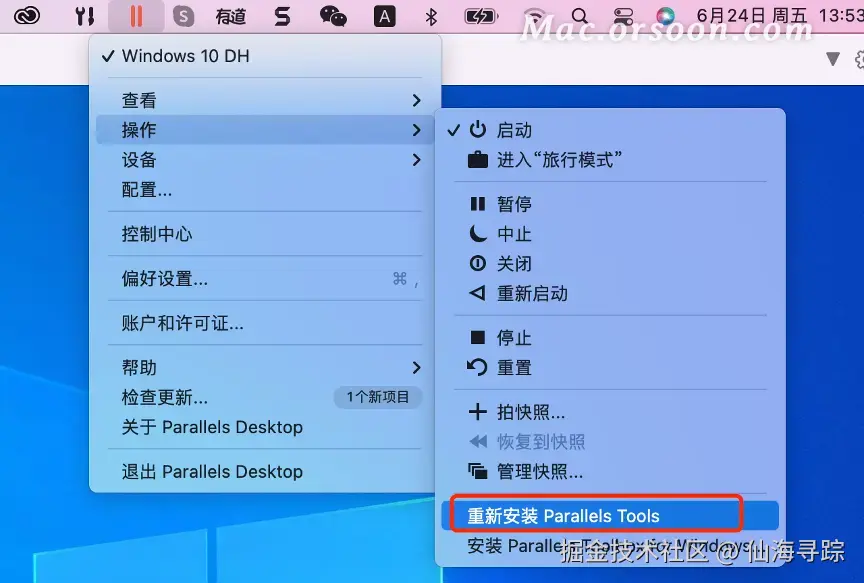Open Control Center in the menu bar
Screen dimensions: 864x584
[x=623, y=17]
